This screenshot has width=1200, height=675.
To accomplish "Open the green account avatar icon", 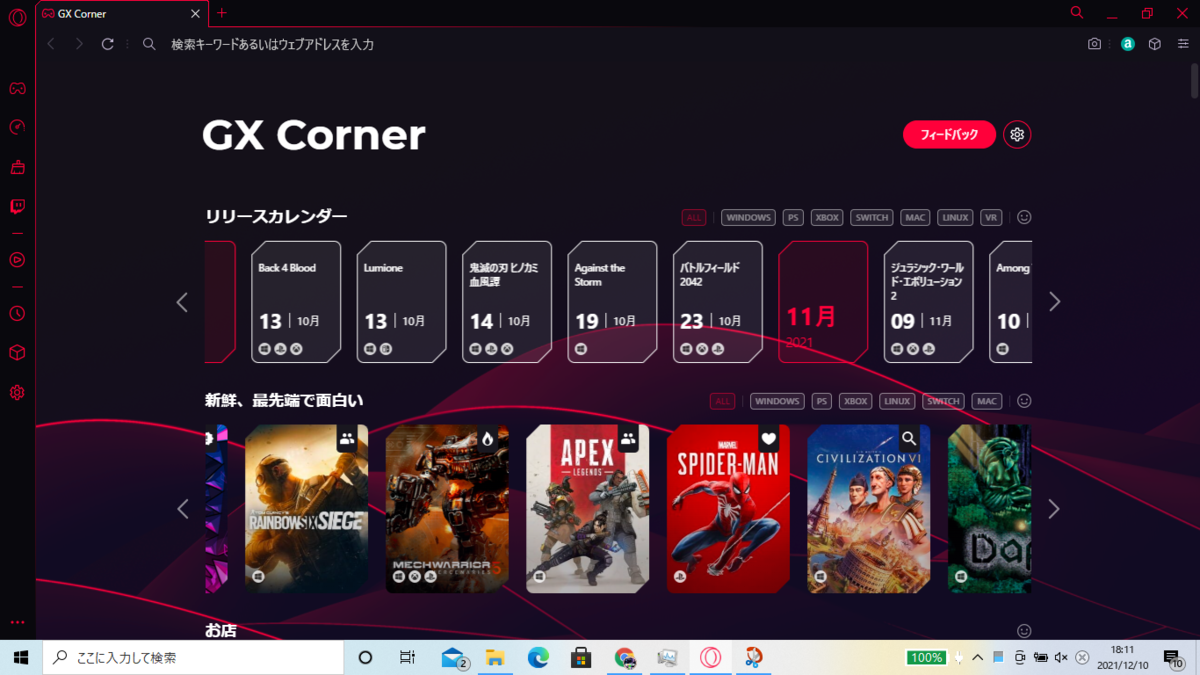I will [1127, 44].
